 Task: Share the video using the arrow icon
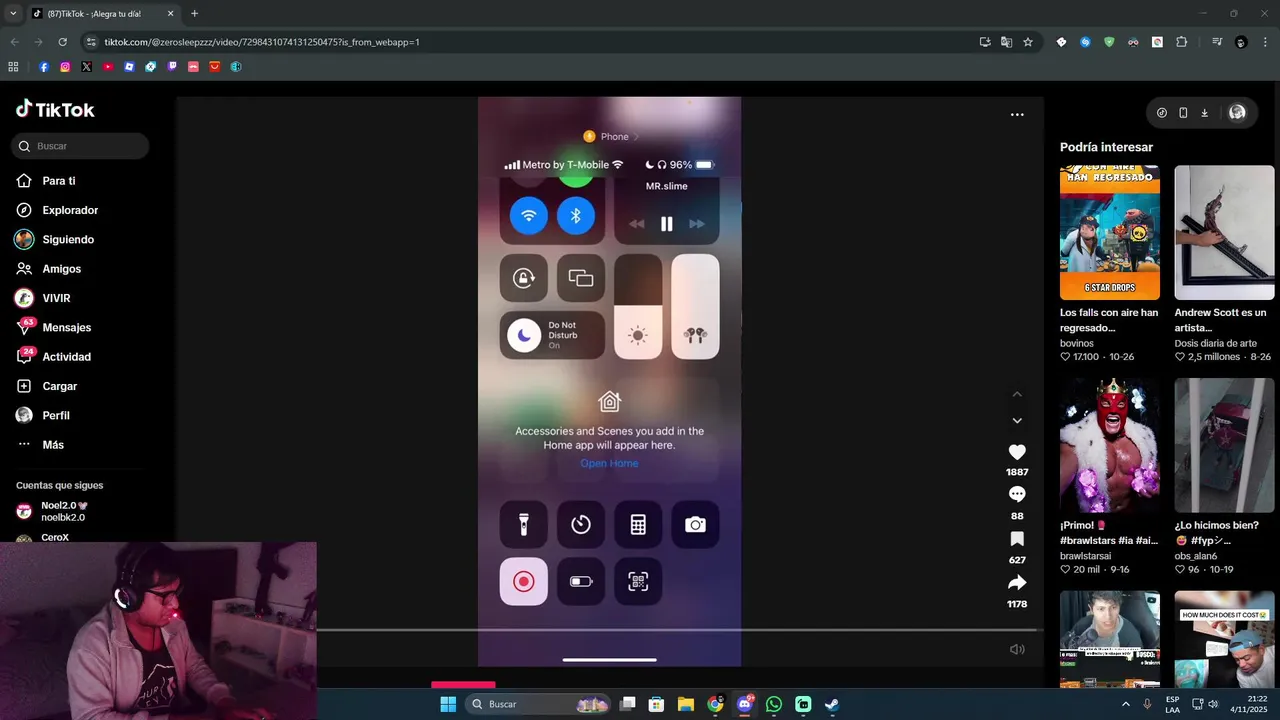[x=1017, y=582]
